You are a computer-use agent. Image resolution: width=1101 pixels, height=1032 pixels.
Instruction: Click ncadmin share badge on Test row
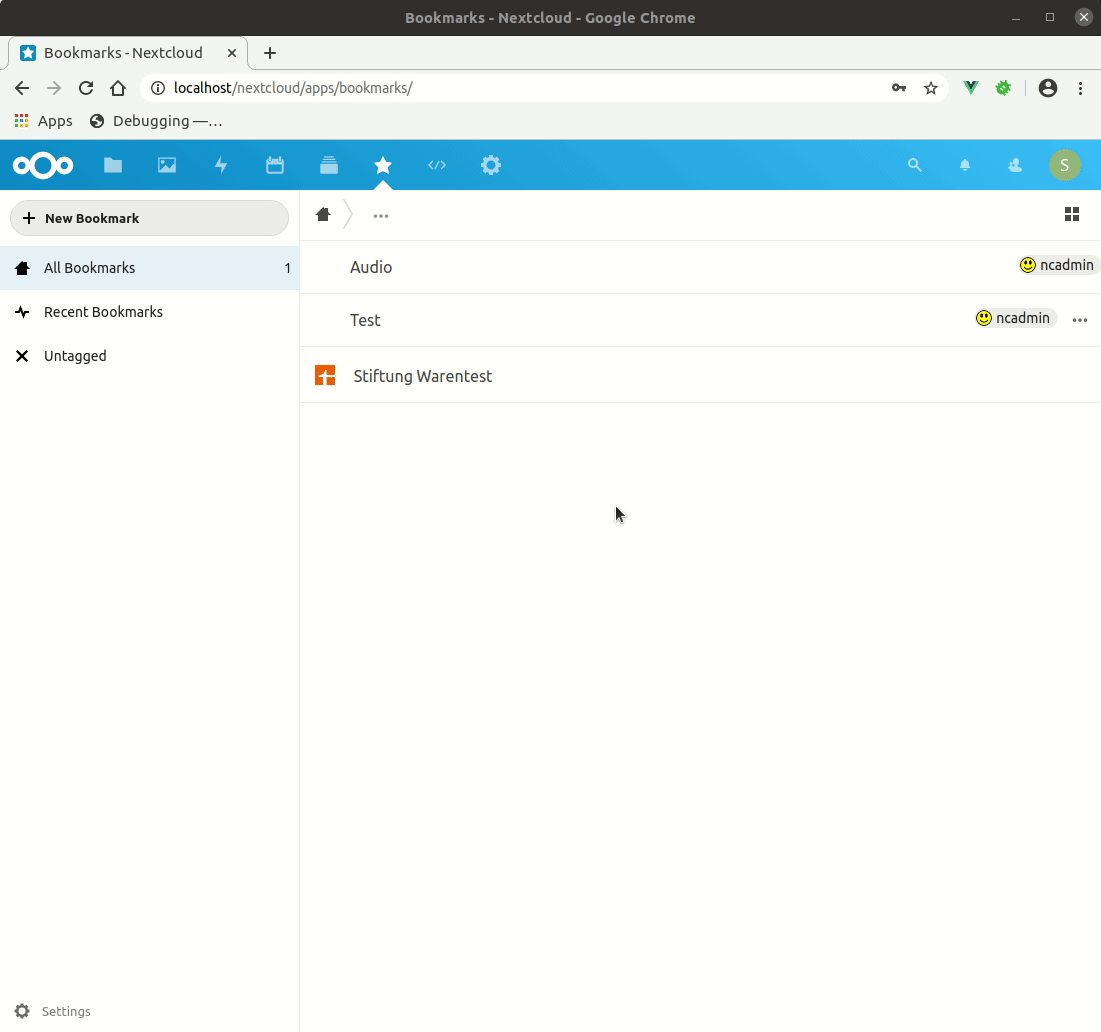pyautogui.click(x=1015, y=318)
